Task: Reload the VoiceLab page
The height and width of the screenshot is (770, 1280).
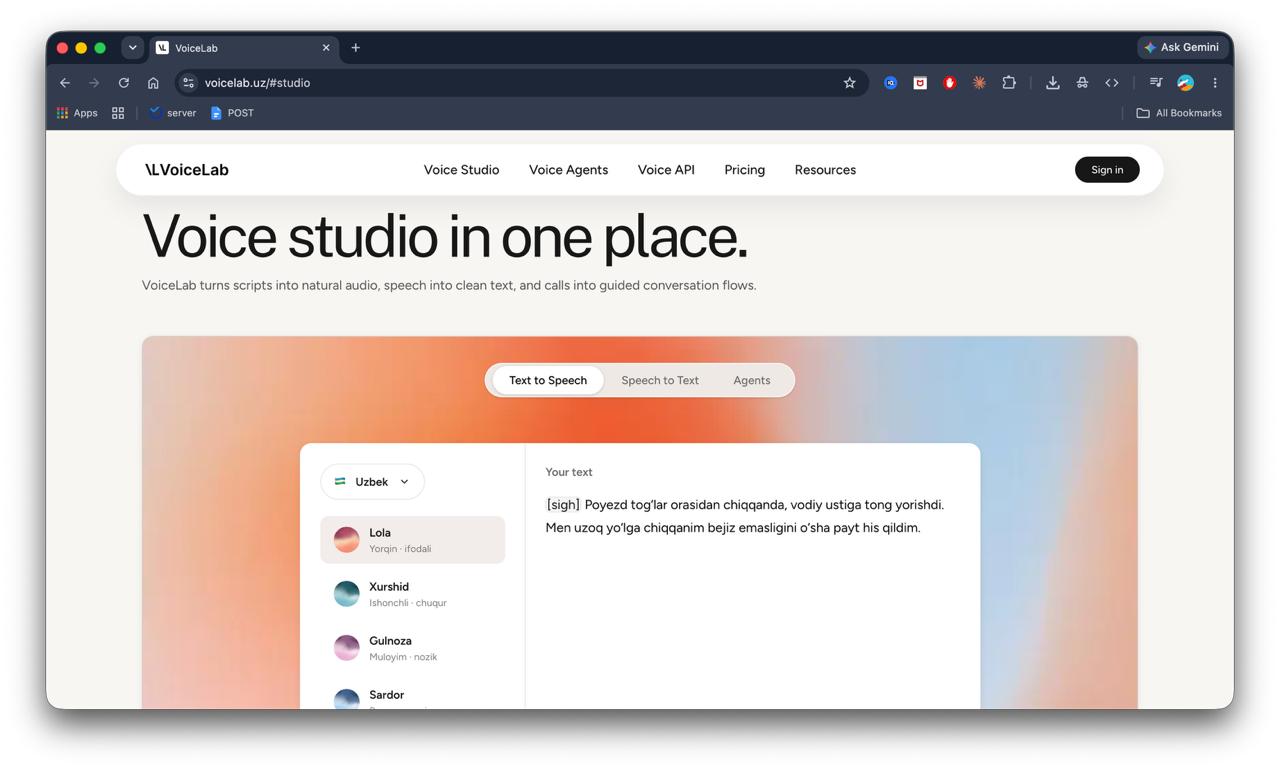Action: pos(124,83)
